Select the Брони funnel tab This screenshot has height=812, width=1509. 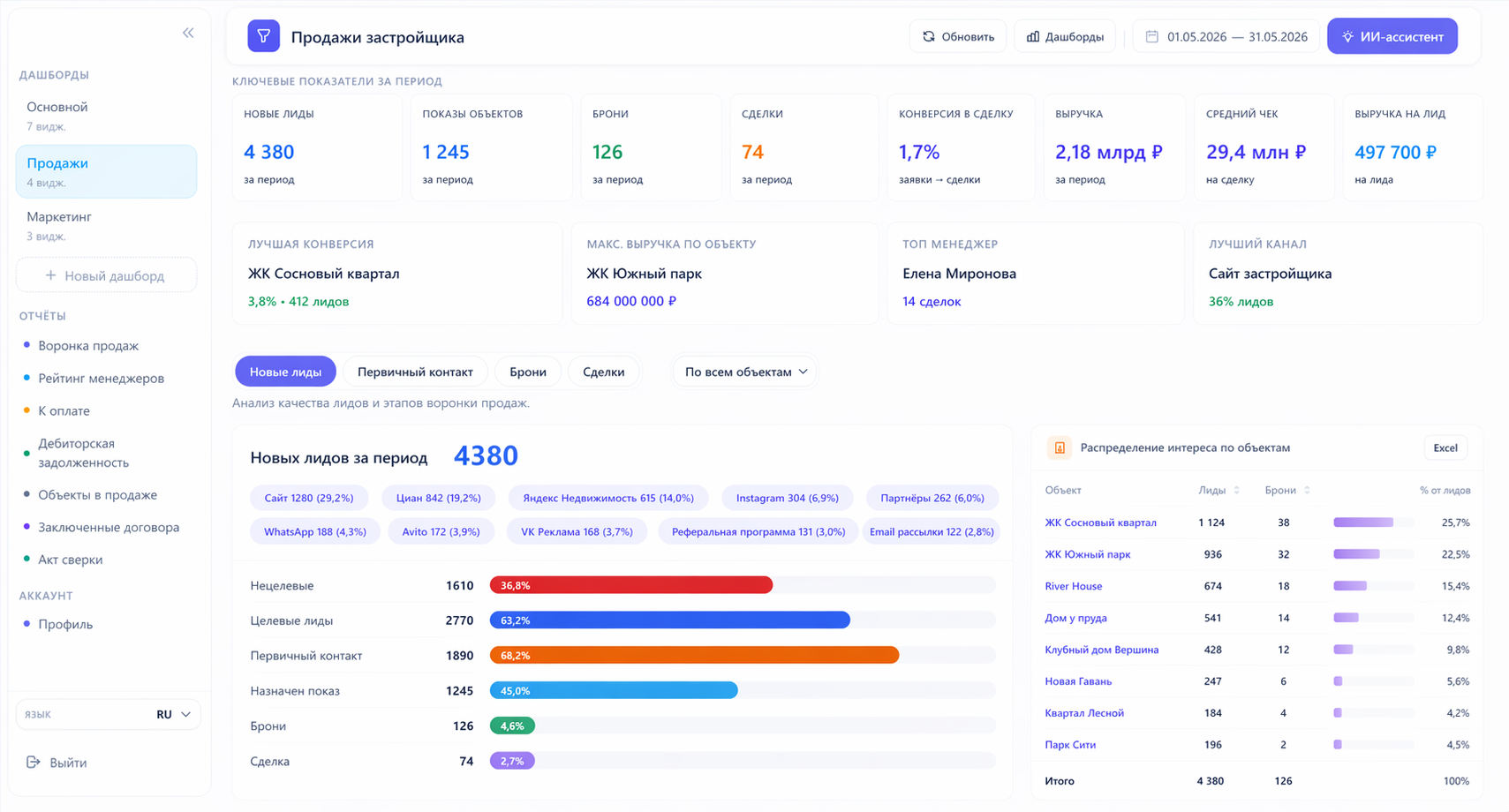coord(528,372)
